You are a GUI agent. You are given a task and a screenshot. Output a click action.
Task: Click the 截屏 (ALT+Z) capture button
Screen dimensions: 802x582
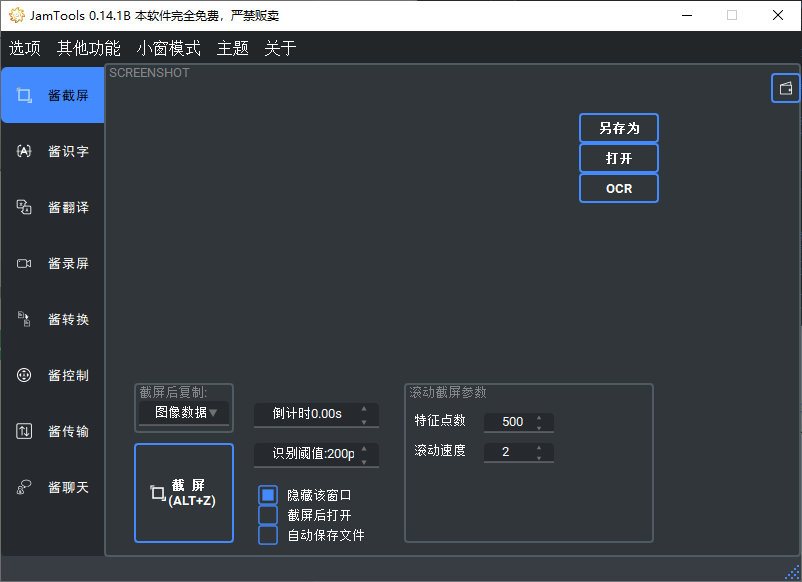click(184, 493)
